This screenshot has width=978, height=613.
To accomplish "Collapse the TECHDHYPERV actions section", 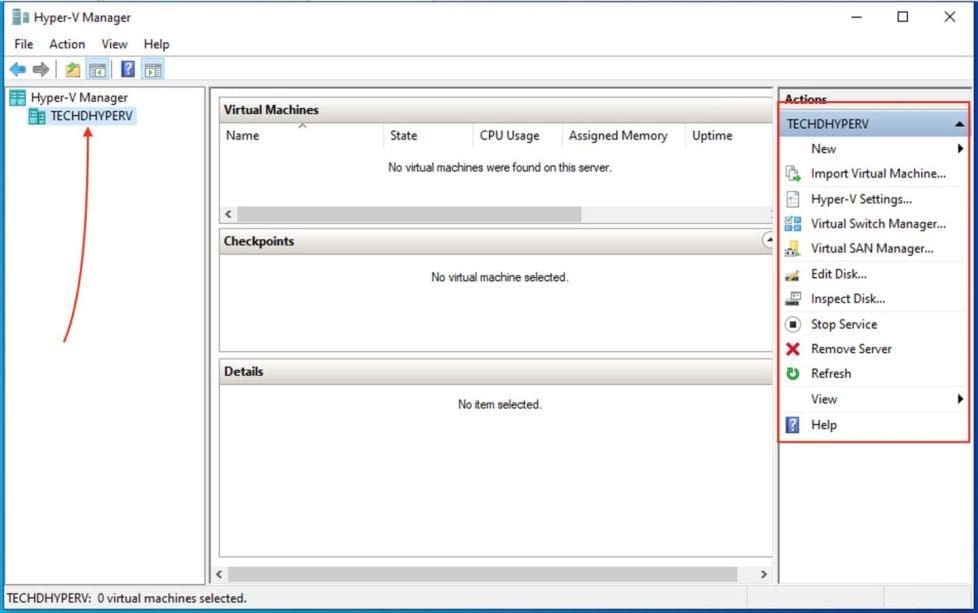I will pyautogui.click(x=959, y=124).
